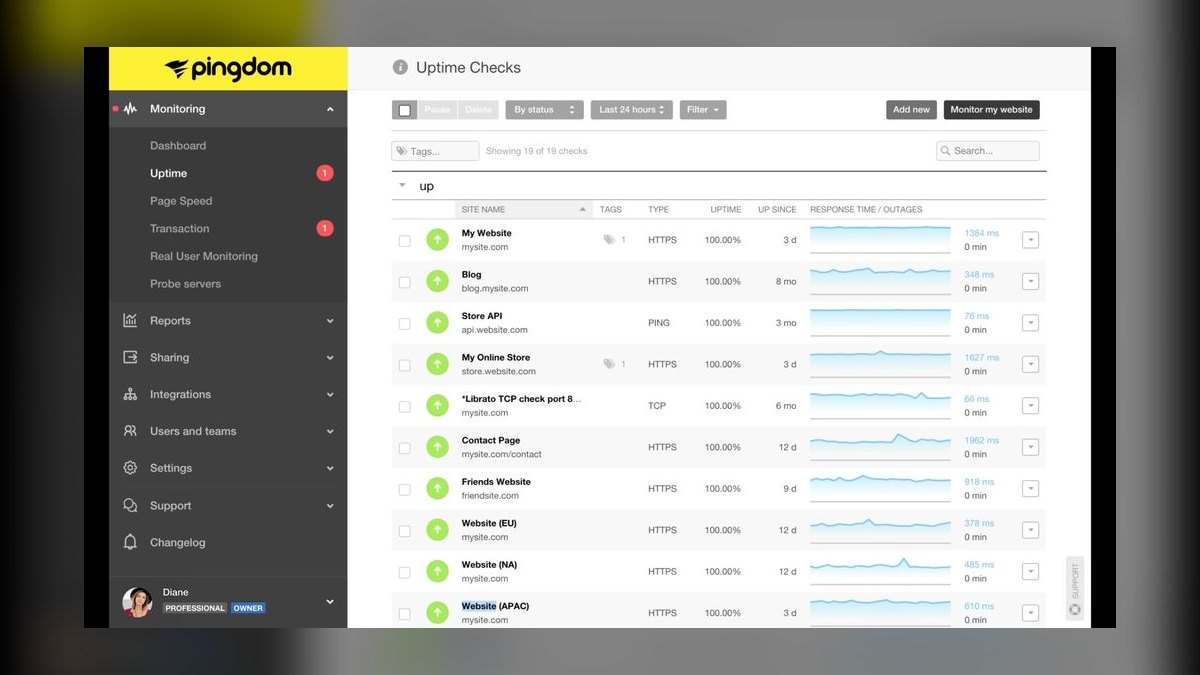Check the Store API row checkbox
This screenshot has width=1200, height=675.
pyautogui.click(x=404, y=324)
